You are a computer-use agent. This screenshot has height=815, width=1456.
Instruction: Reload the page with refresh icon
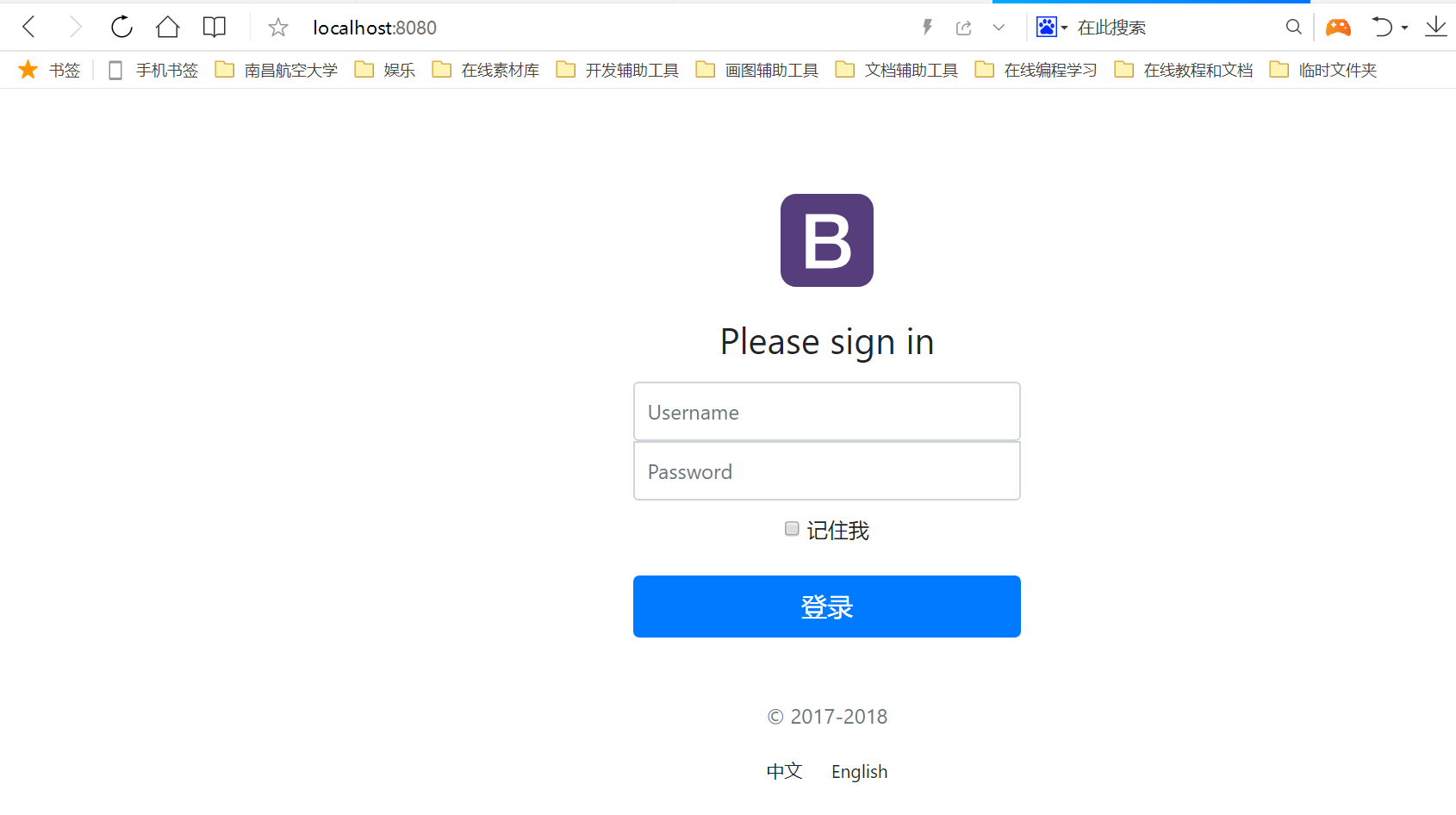[121, 27]
